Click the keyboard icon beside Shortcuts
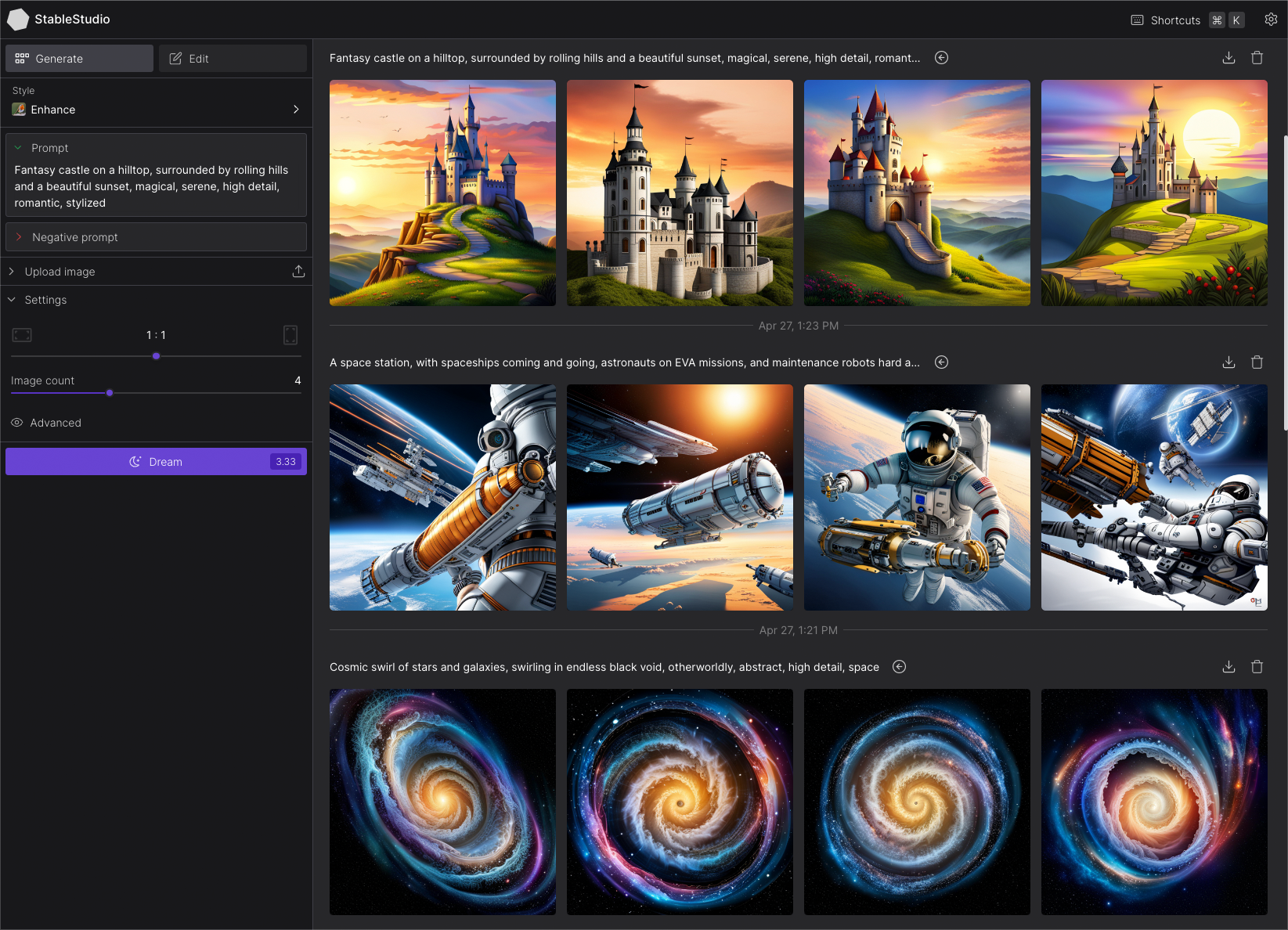 (x=1137, y=20)
